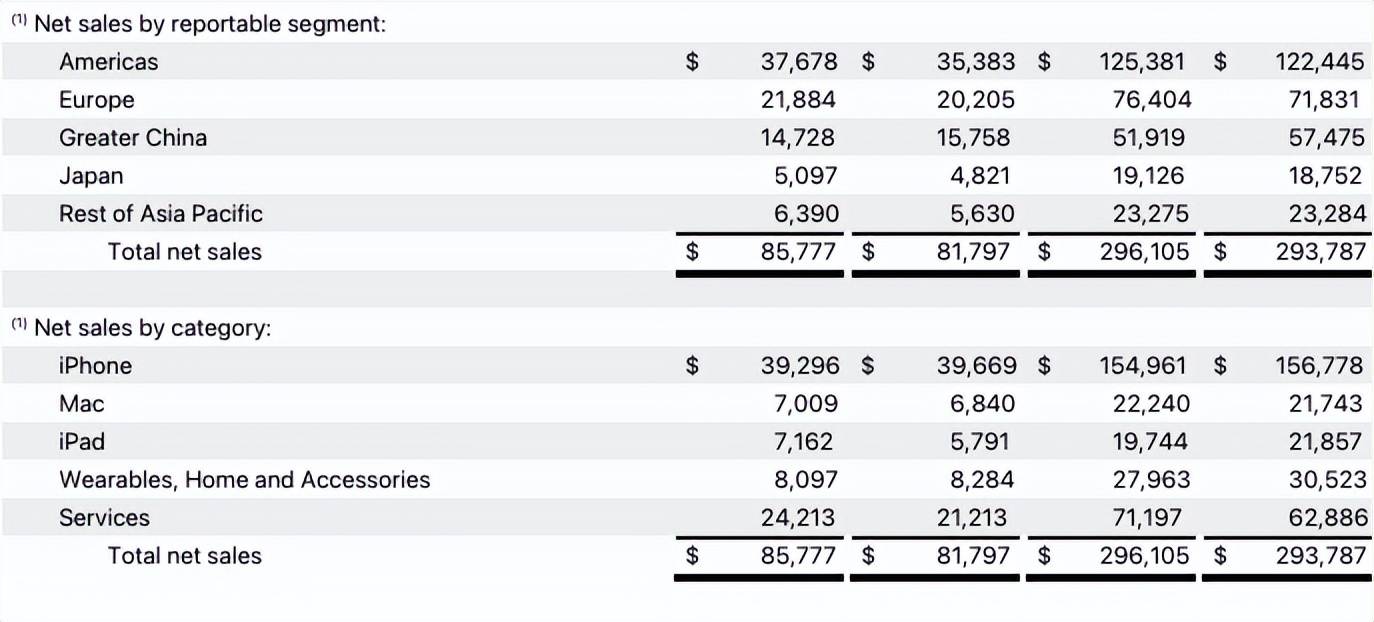This screenshot has height=622, width=1374.
Task: Select the Europe segment label
Action: pos(96,100)
